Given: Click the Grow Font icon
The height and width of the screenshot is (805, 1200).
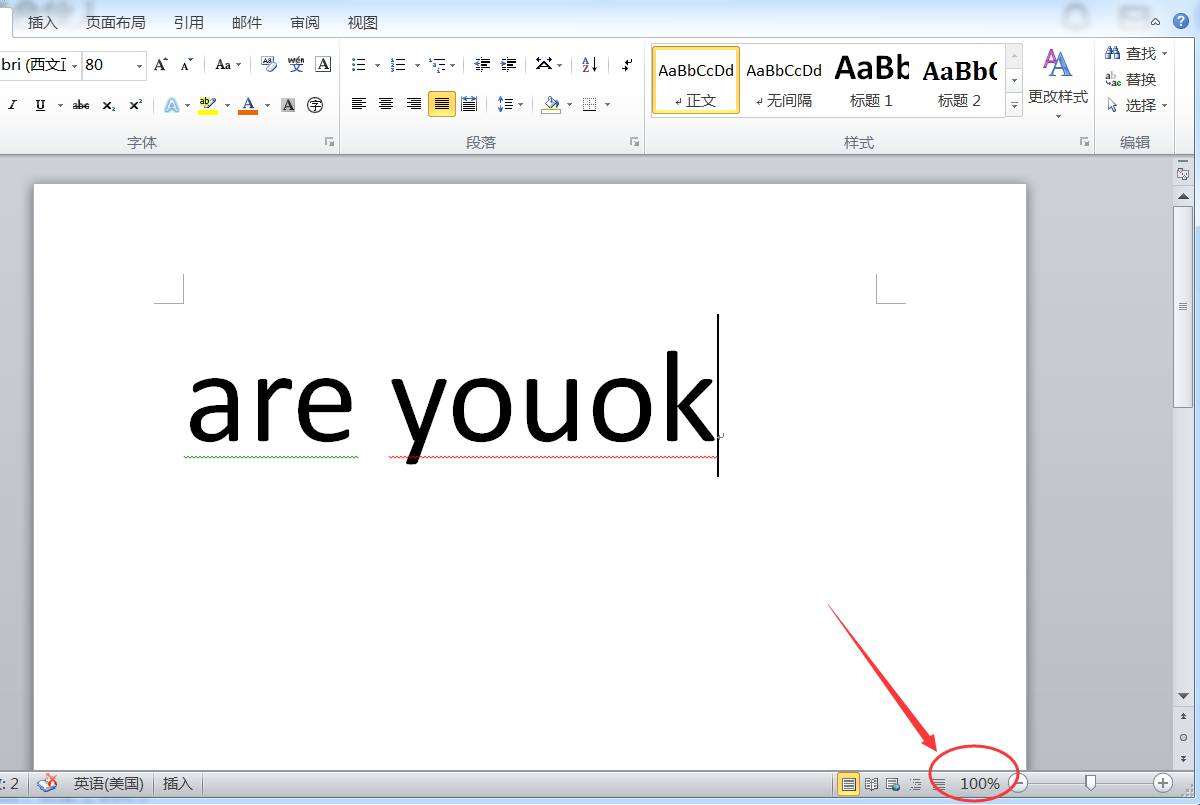Looking at the screenshot, I should (x=160, y=65).
